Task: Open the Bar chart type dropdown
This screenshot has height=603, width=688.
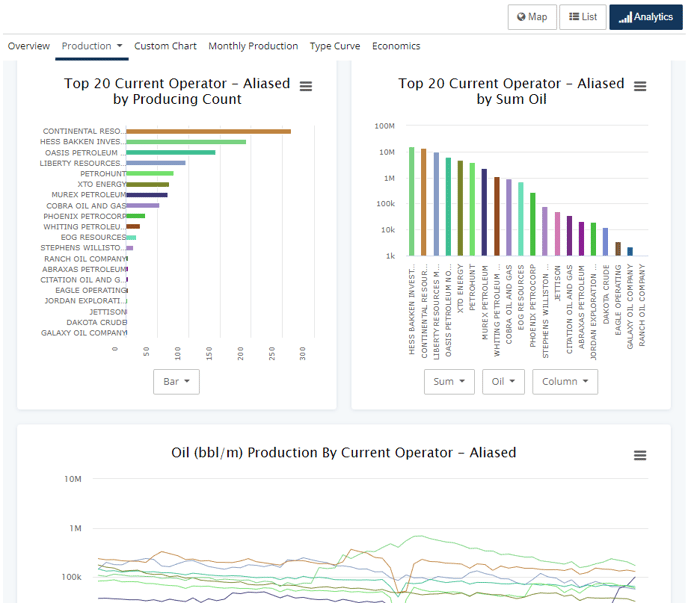Action: pos(176,382)
